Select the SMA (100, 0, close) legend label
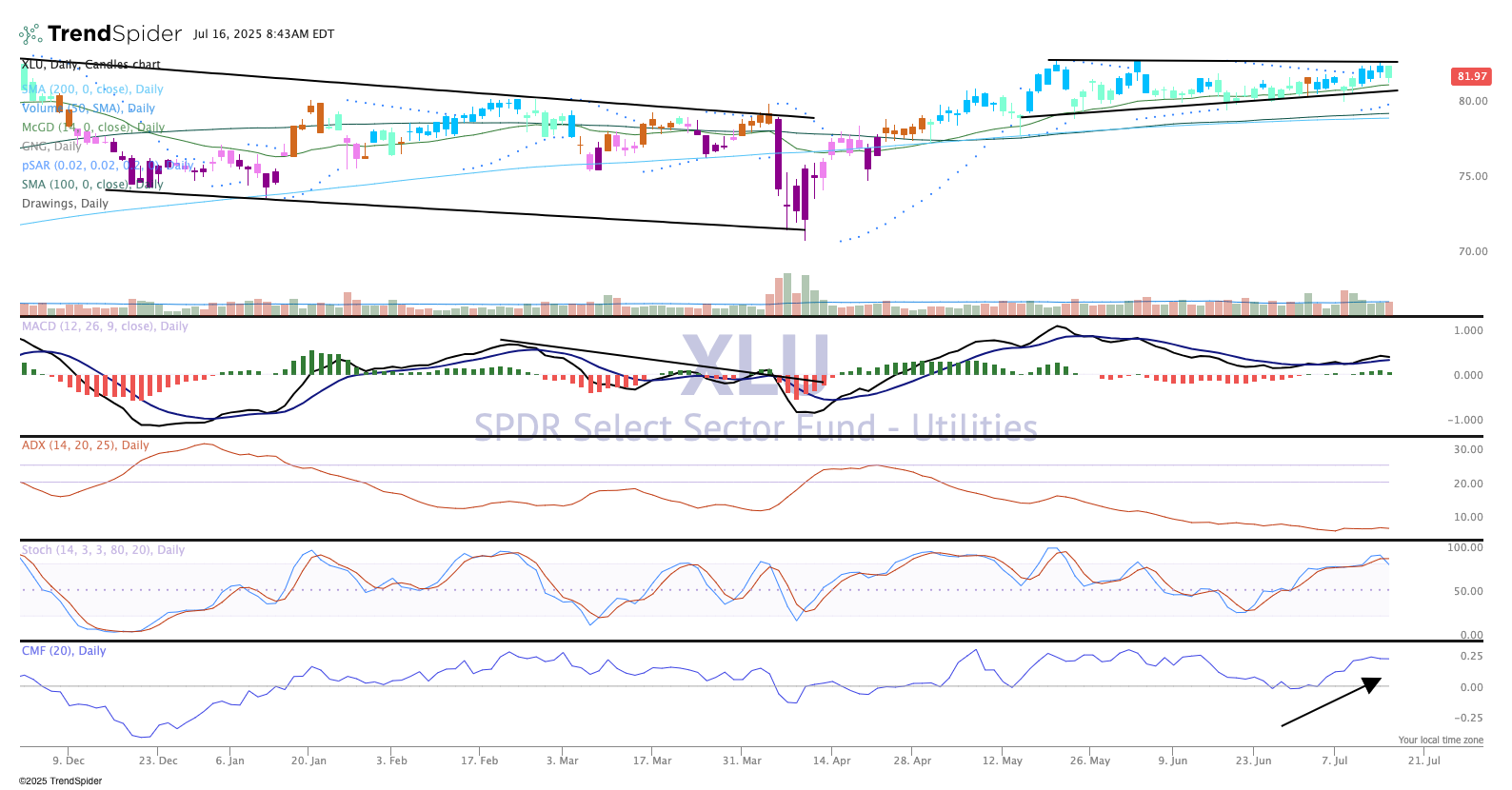This screenshot has width=1512, height=790. [92, 185]
